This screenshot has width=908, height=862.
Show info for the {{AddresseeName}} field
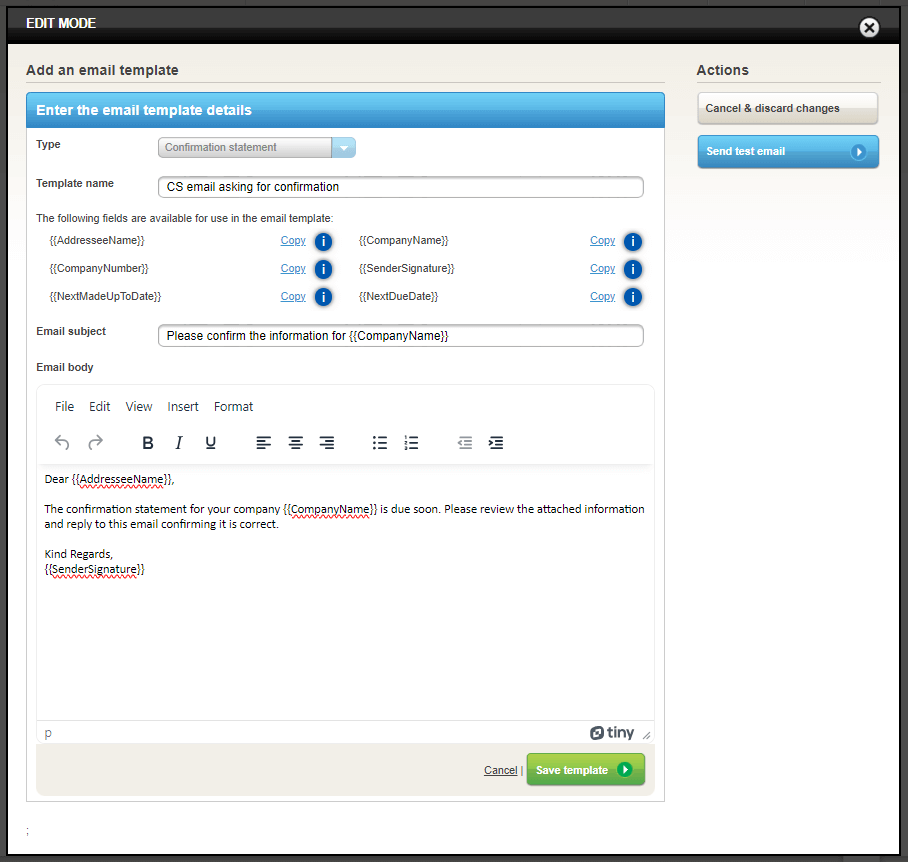[323, 241]
